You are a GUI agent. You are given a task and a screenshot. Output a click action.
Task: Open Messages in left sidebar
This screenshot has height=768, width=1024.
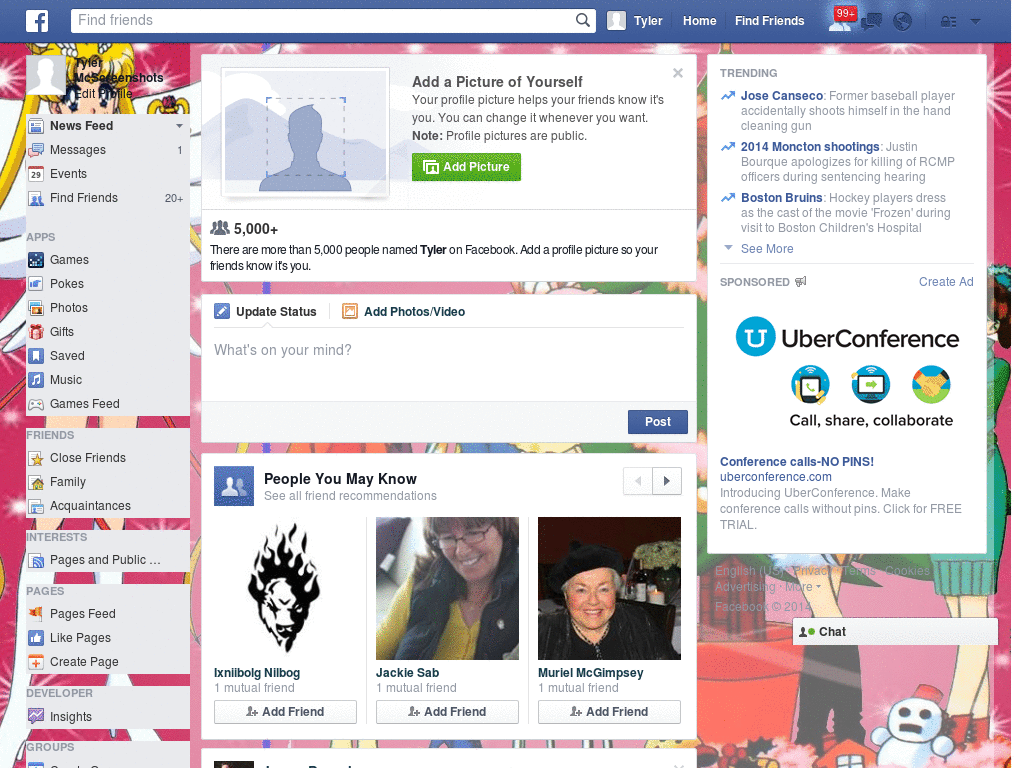[x=108, y=150]
